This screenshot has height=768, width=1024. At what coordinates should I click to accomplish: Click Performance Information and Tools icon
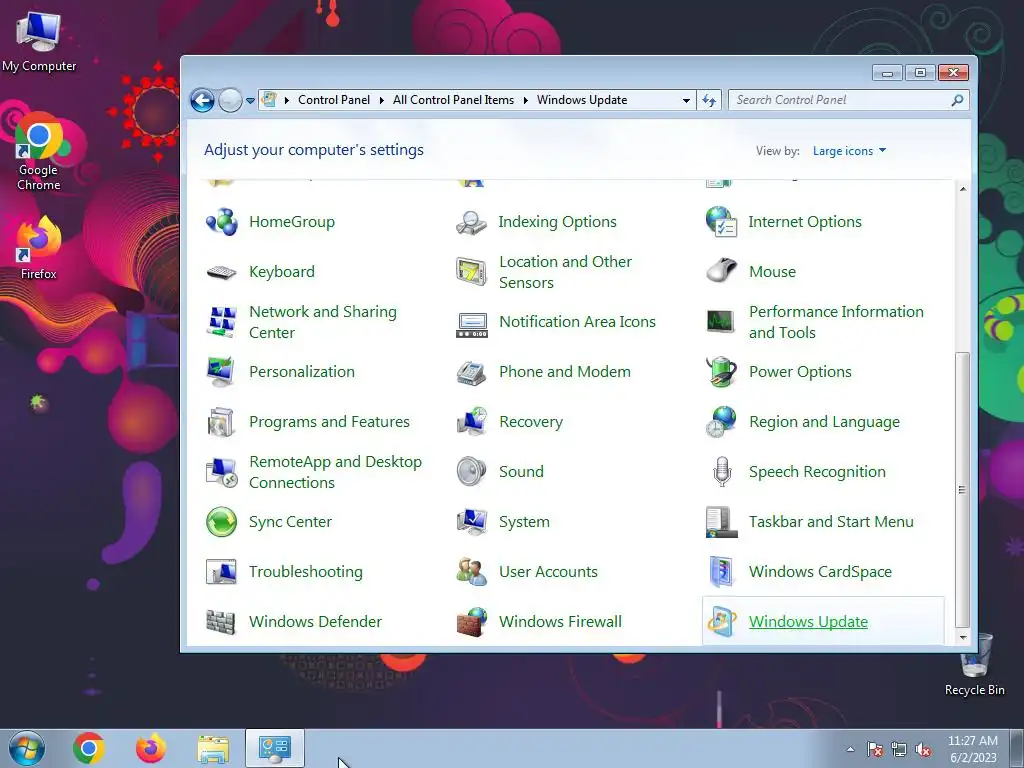point(721,322)
